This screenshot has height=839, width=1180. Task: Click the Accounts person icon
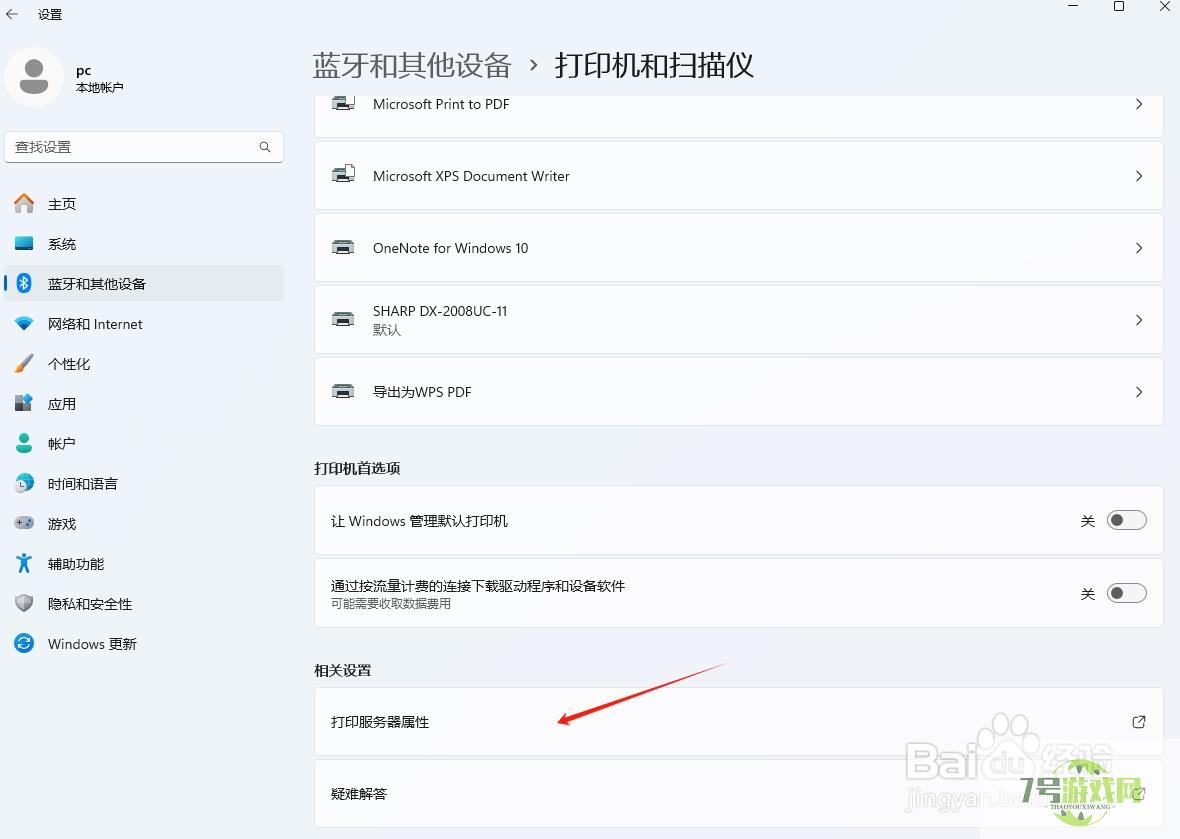pos(24,443)
